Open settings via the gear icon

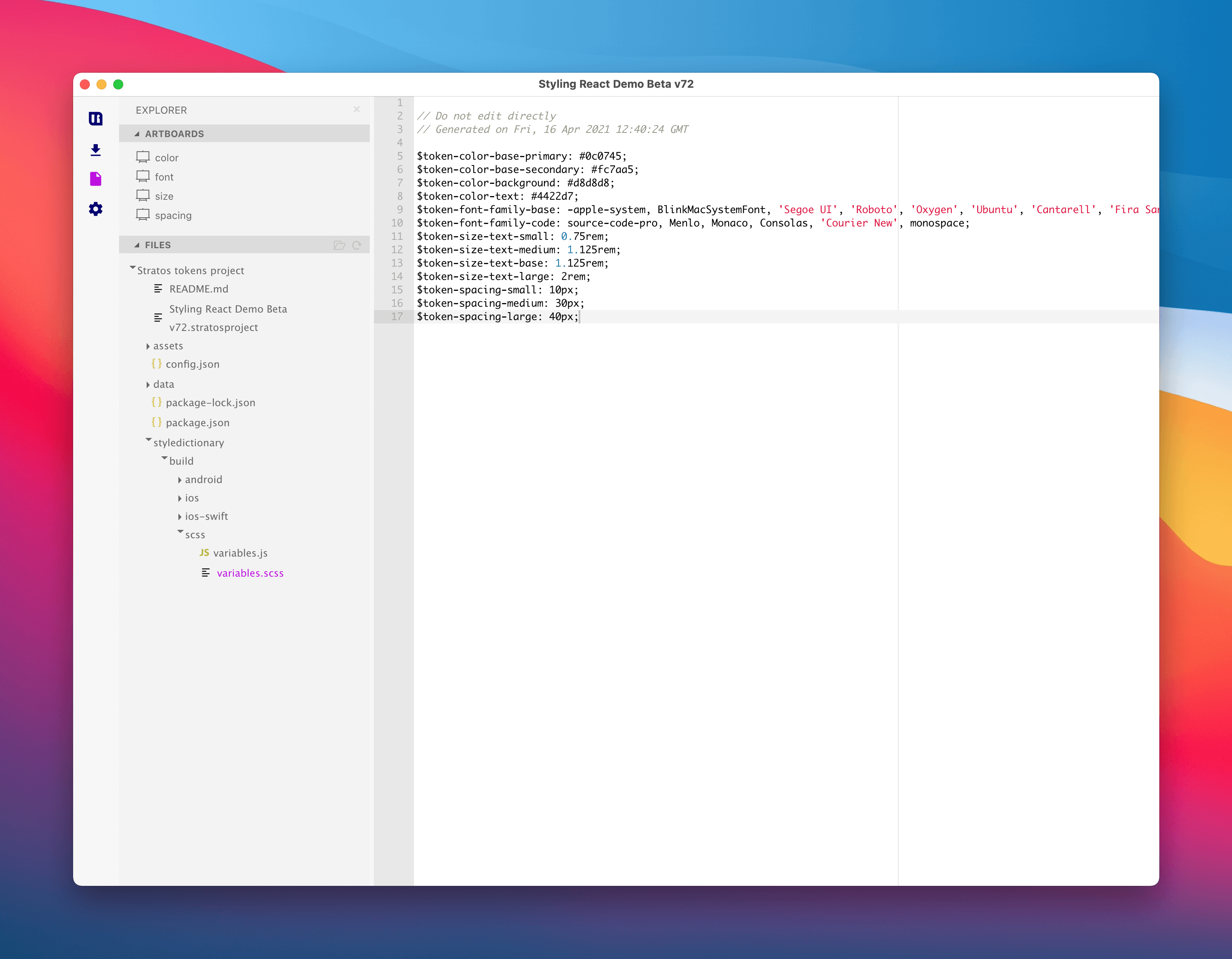point(96,209)
